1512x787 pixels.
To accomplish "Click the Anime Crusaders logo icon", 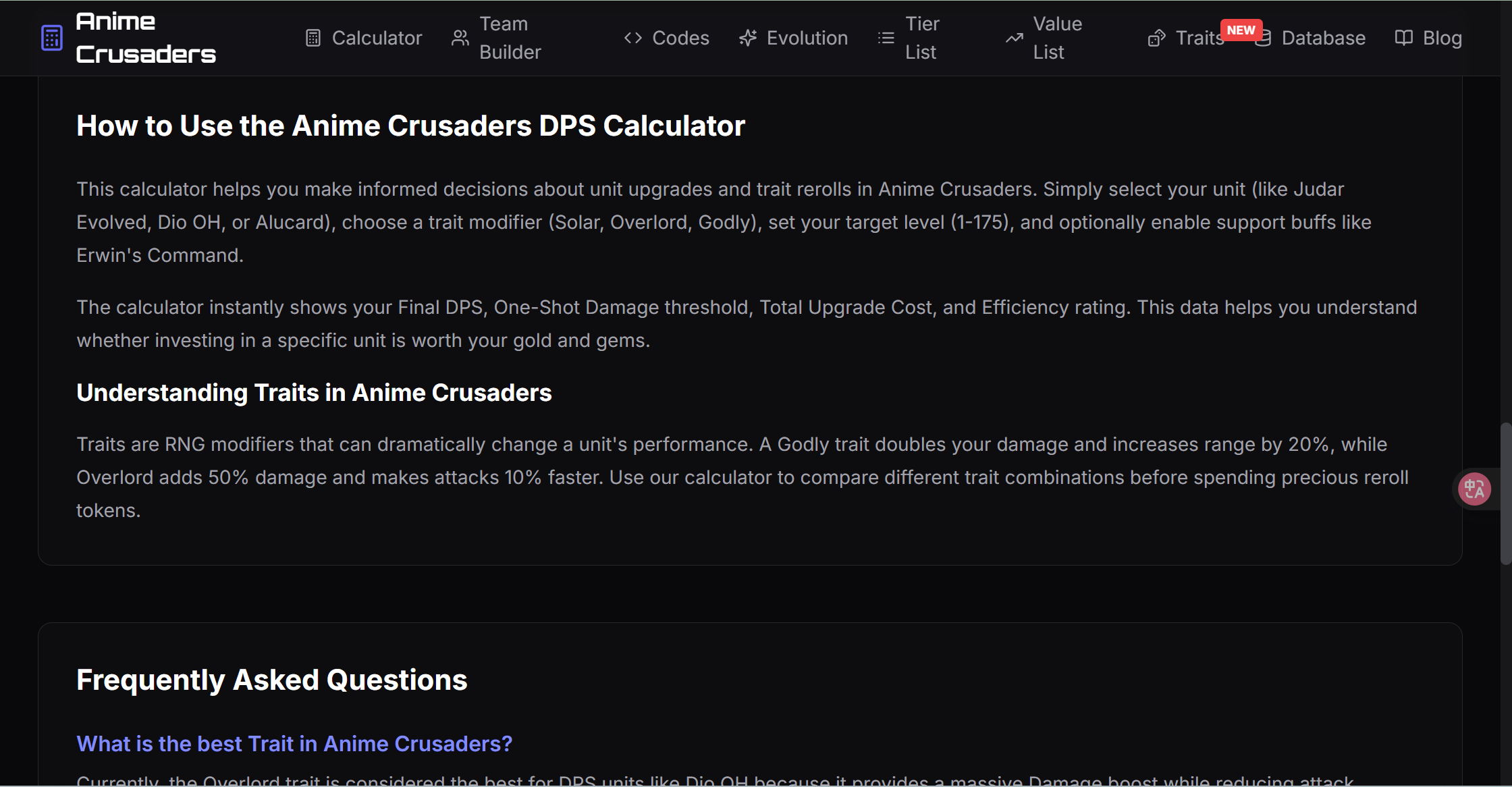I will [x=51, y=37].
